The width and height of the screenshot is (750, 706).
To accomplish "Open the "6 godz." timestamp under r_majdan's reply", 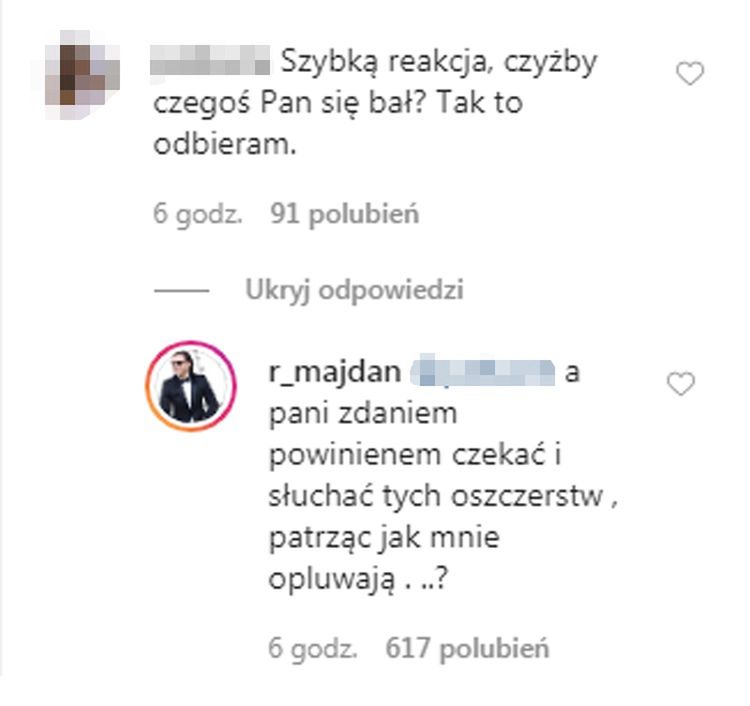I will tap(313, 649).
